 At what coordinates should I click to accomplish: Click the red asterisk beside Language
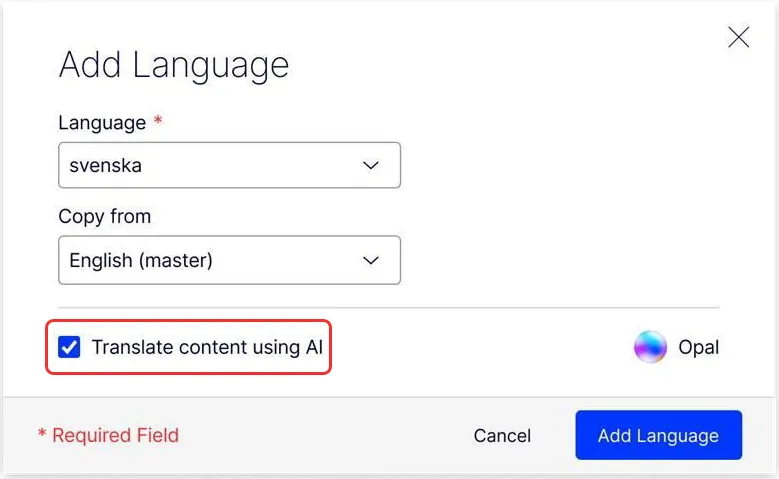point(157,120)
